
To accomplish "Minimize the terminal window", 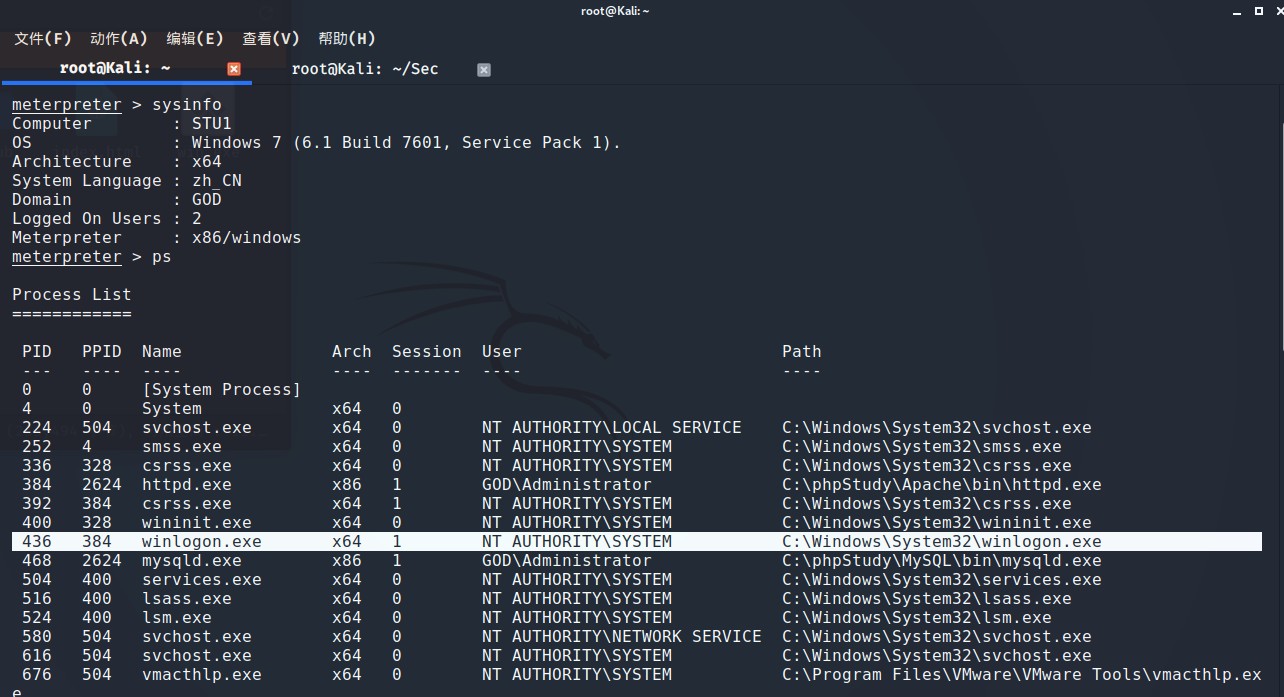I will pos(1235,11).
